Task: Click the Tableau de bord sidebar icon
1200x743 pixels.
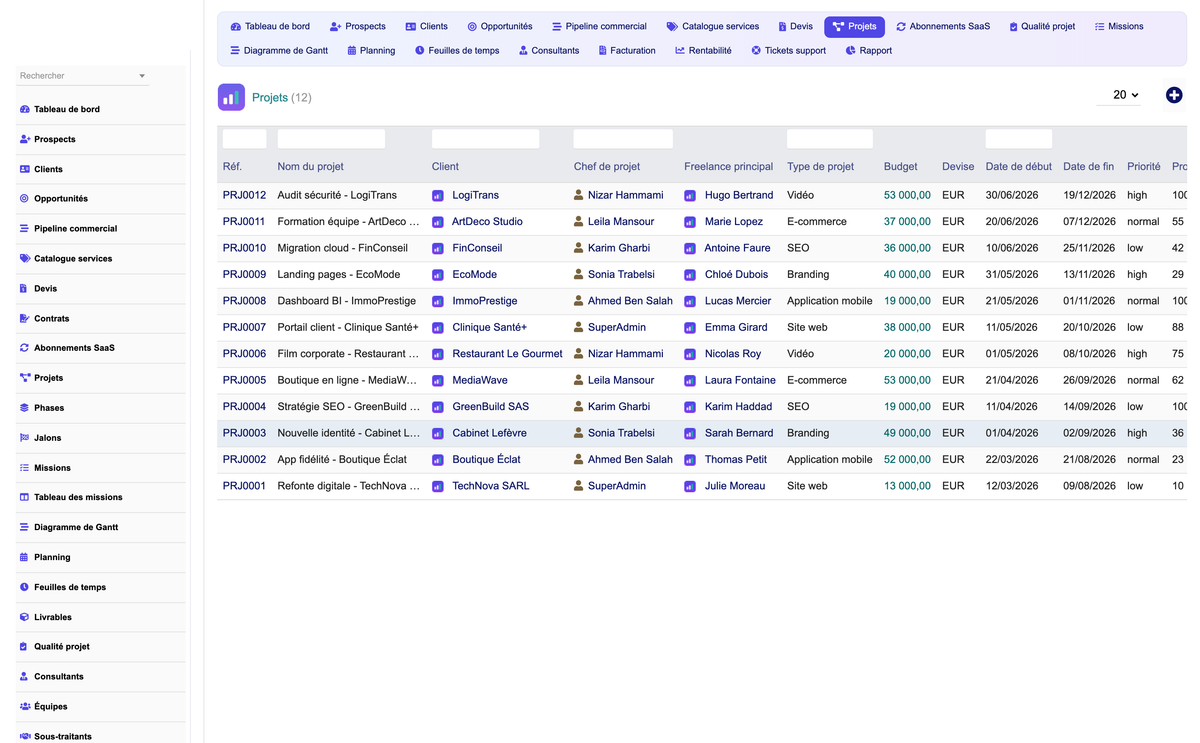Action: 25,109
